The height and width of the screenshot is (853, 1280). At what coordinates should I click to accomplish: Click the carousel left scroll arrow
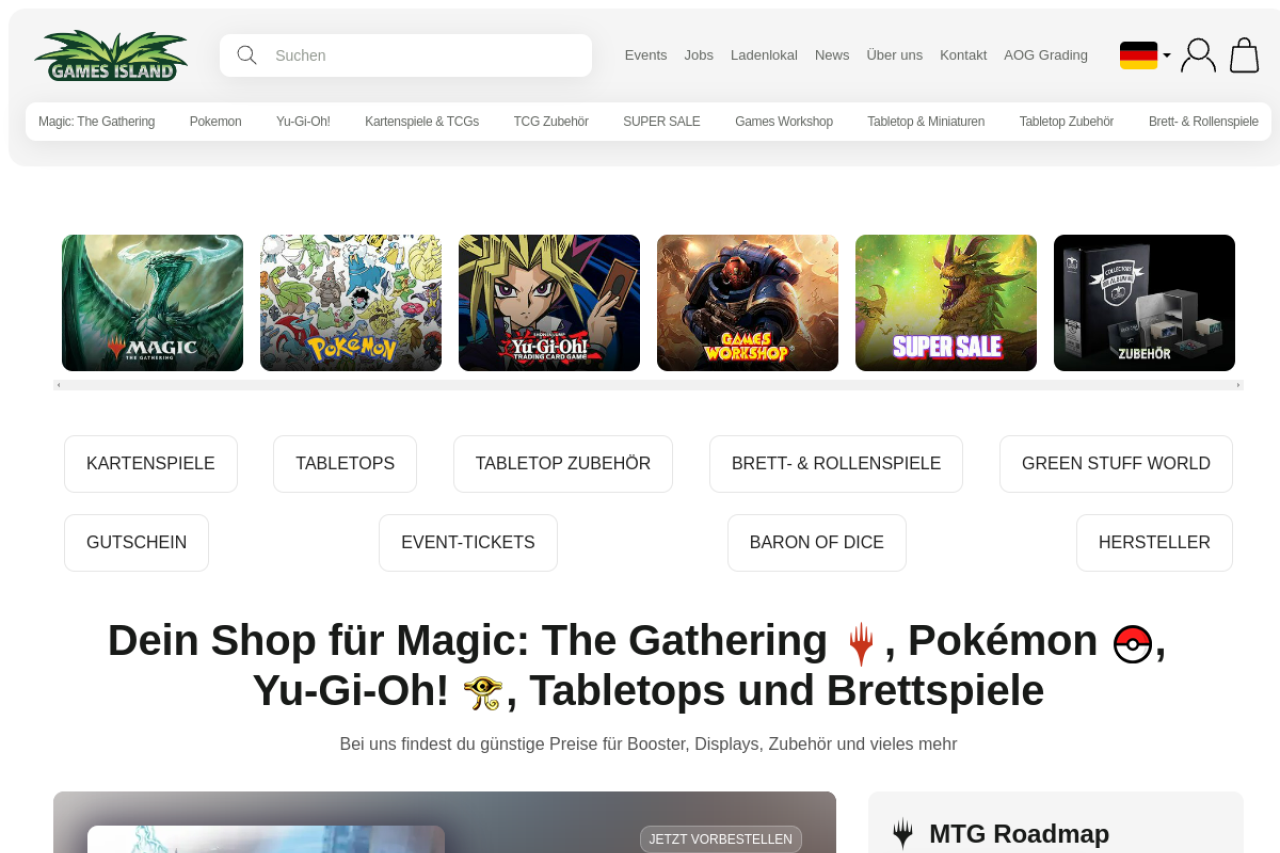coord(59,385)
